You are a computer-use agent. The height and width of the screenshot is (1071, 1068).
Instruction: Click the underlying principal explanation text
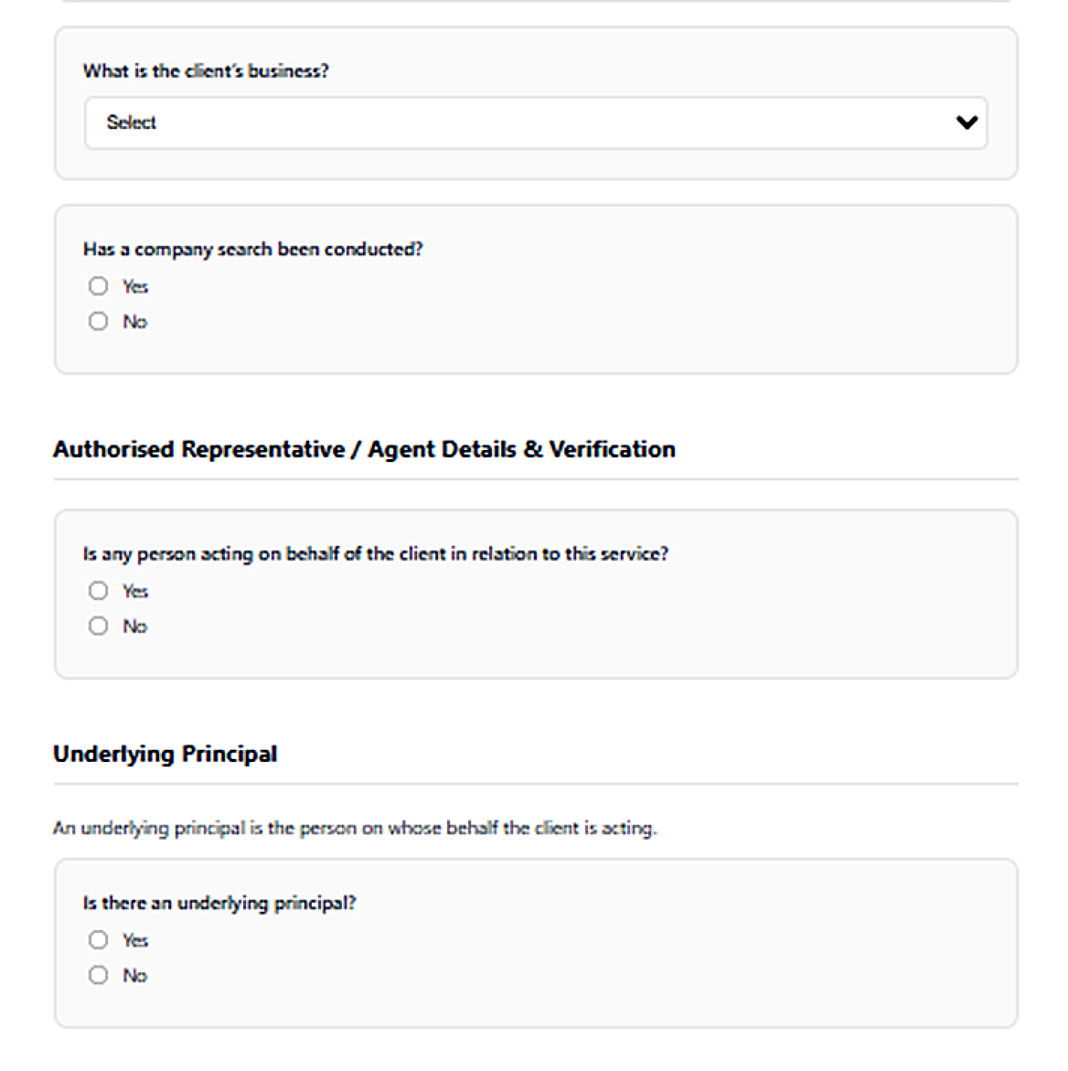[x=355, y=827]
